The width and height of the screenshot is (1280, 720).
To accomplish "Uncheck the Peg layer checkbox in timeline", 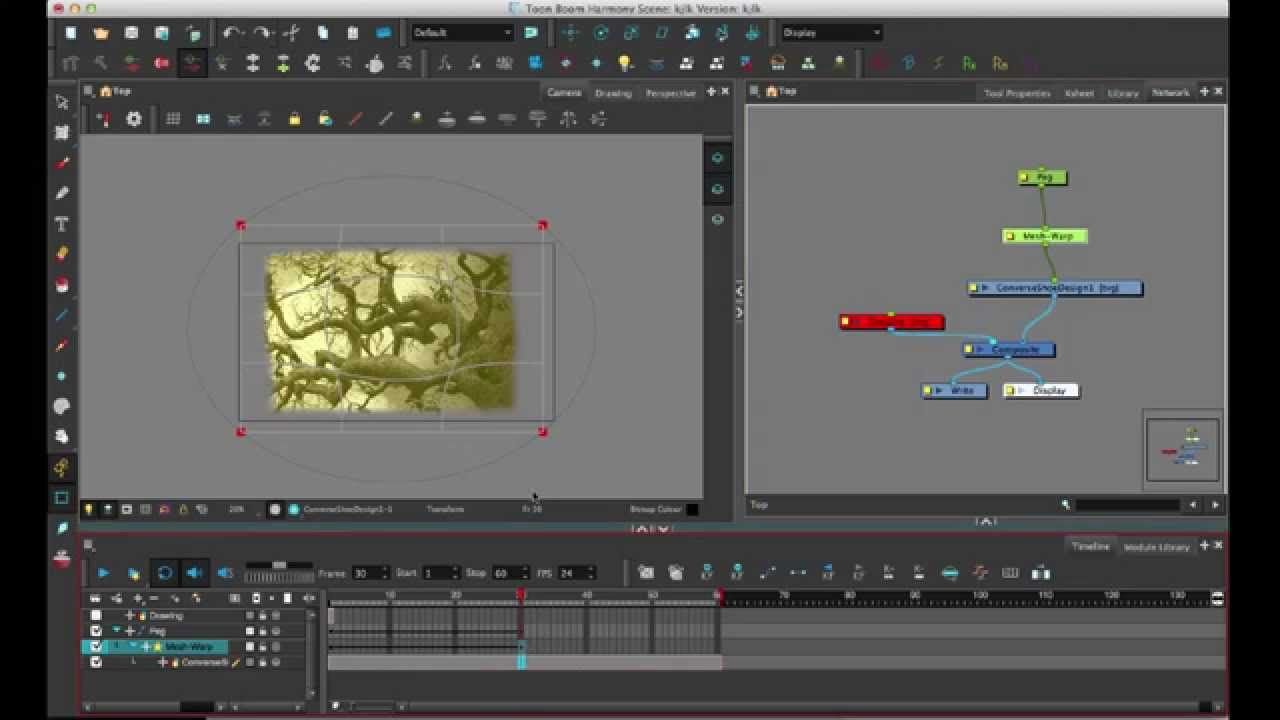I will point(96,631).
